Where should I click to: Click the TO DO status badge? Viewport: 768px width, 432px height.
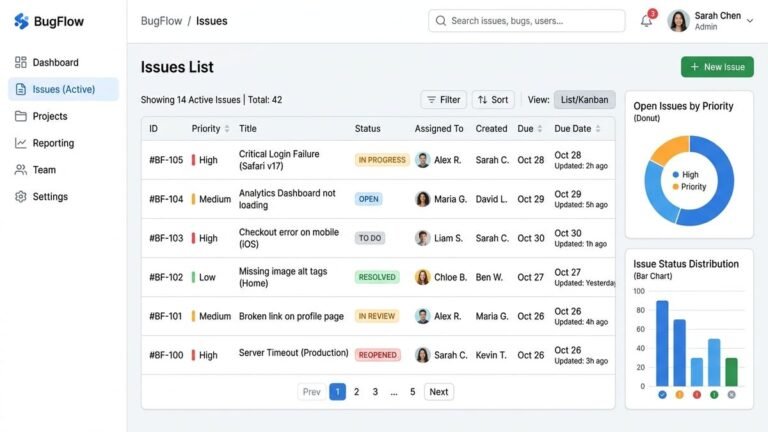[x=370, y=238]
